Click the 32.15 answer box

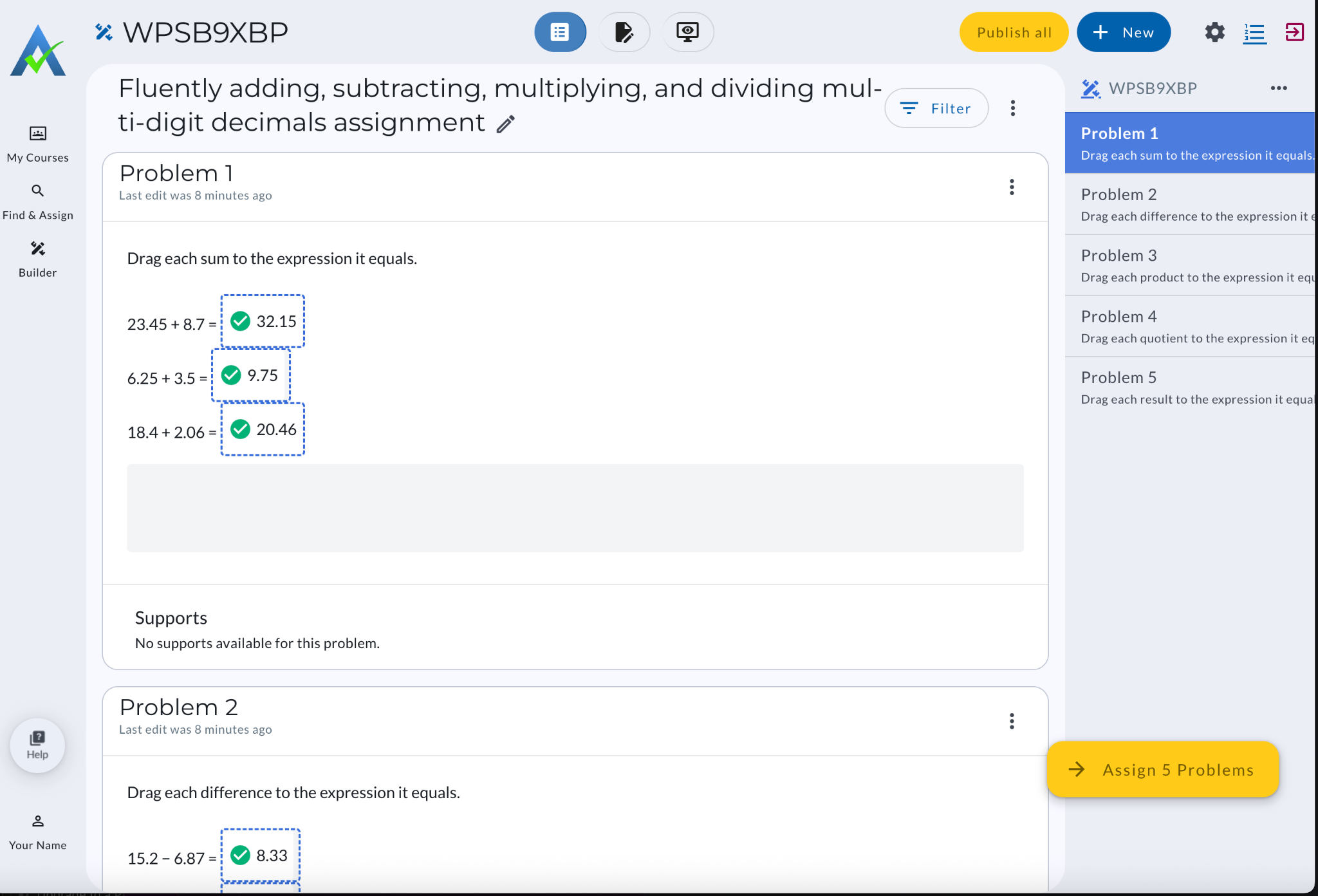(263, 321)
